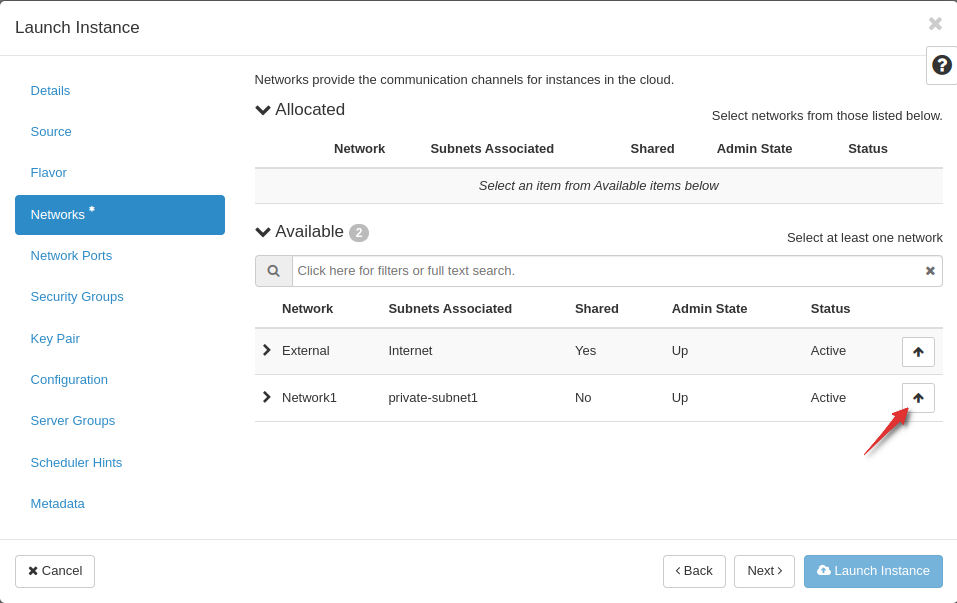Collapse the Available section
The image size is (957, 603).
(263, 232)
